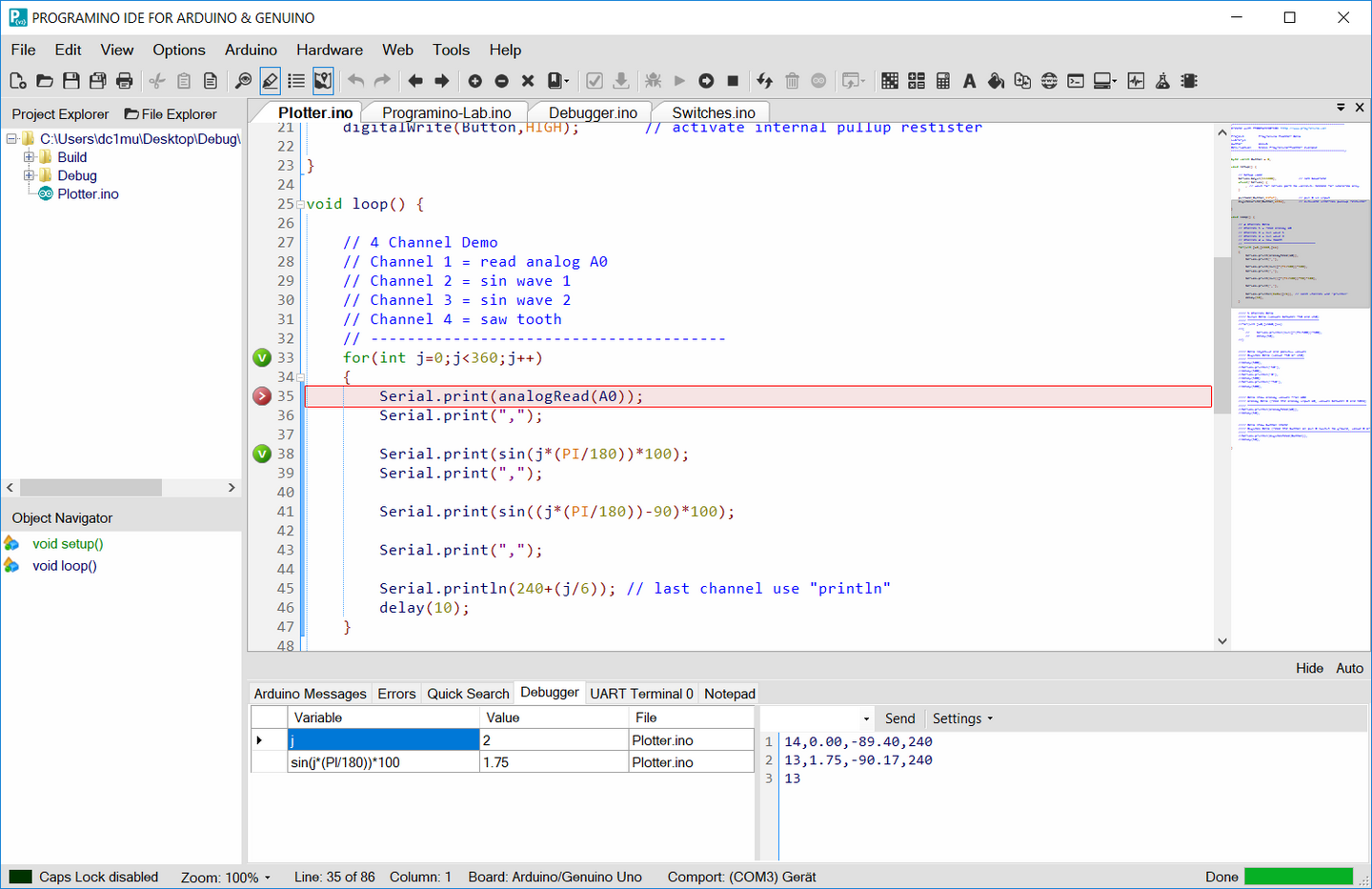The height and width of the screenshot is (889, 1372).
Task: Launch the debugger bug icon
Action: click(x=653, y=81)
